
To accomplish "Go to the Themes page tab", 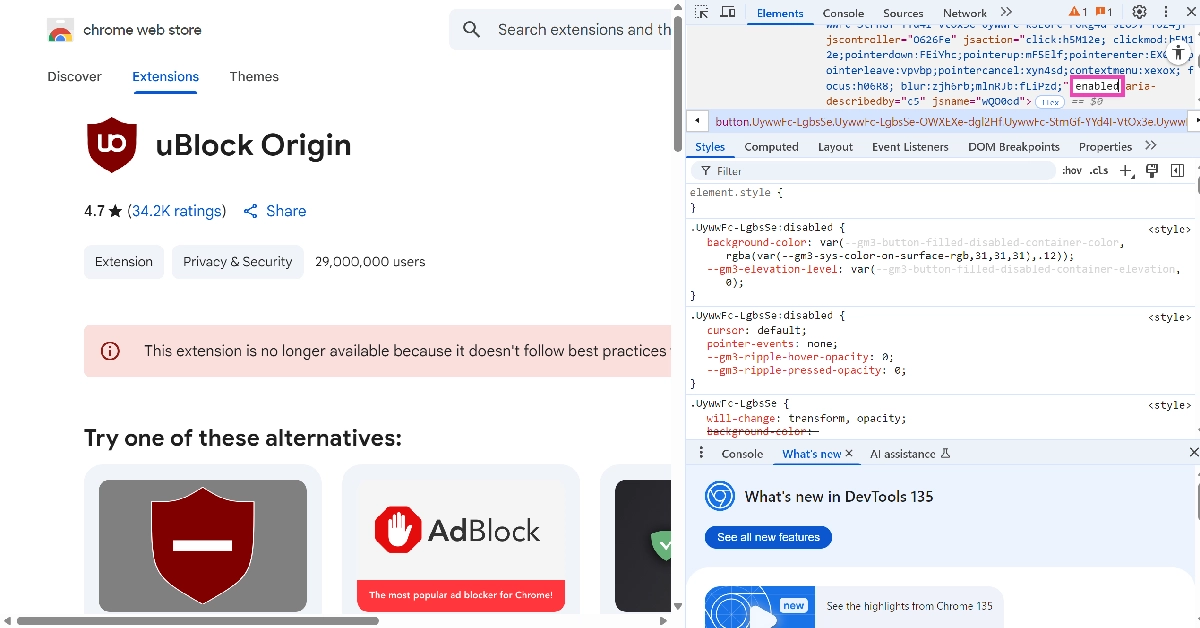I will (x=254, y=77).
